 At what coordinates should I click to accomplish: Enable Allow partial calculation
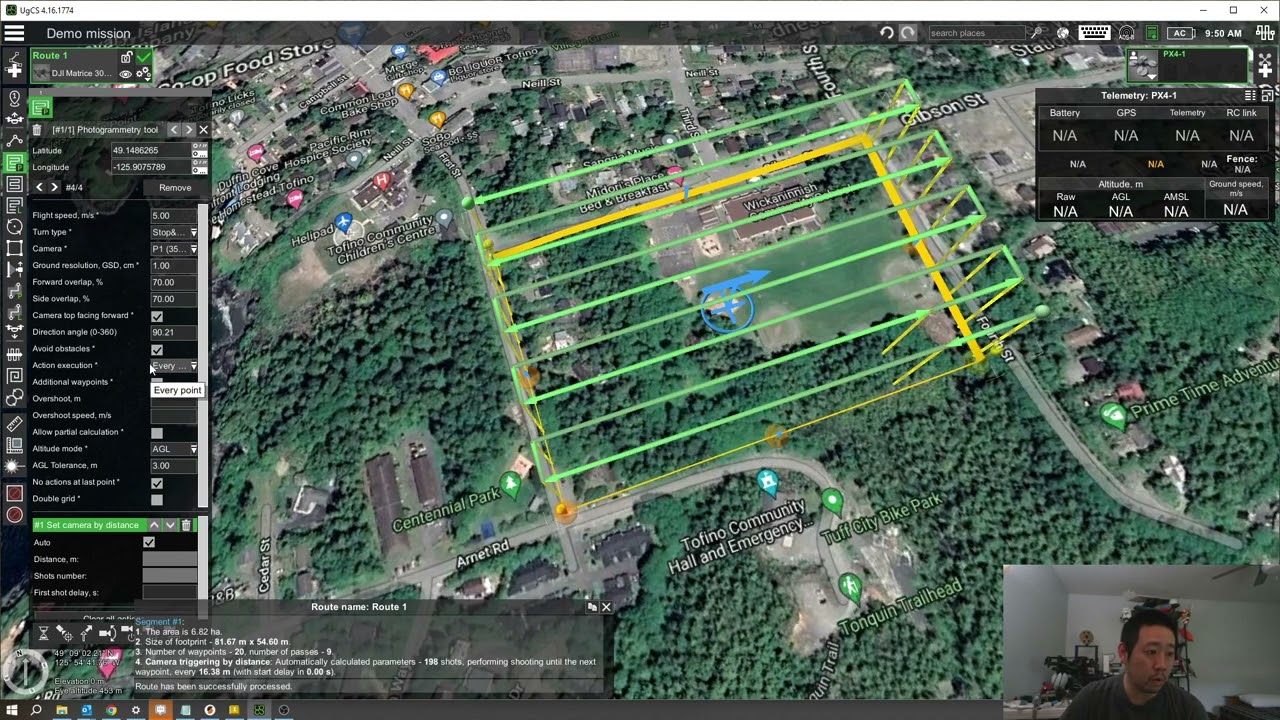pos(157,433)
